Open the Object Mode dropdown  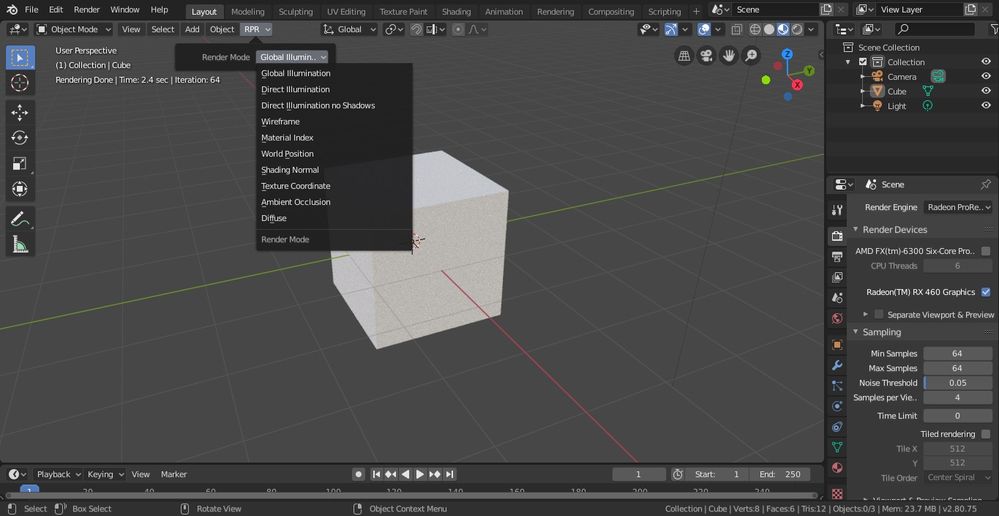[x=74, y=29]
